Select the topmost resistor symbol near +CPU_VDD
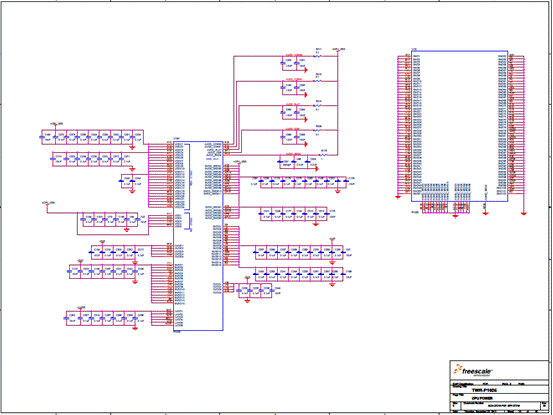Viewport: 553px width, 415px height. tap(317, 56)
